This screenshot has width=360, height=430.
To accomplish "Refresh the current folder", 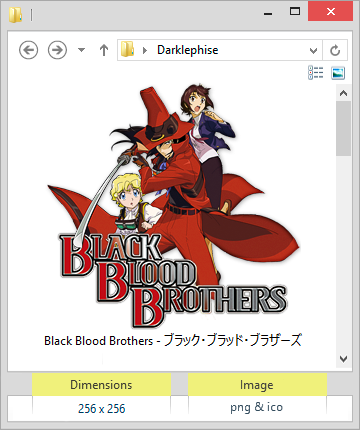I will 335,50.
